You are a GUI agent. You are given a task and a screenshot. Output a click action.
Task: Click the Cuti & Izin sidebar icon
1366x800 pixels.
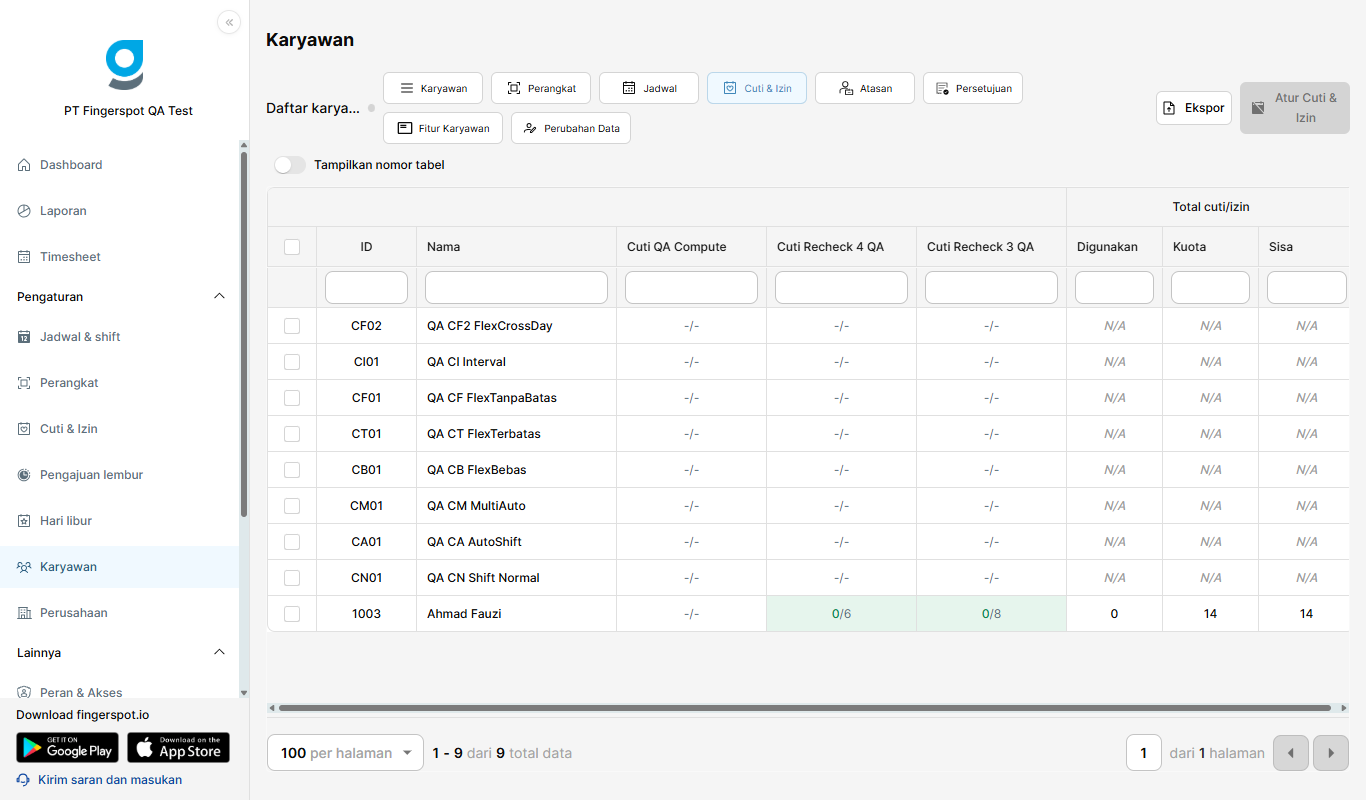pyautogui.click(x=24, y=429)
